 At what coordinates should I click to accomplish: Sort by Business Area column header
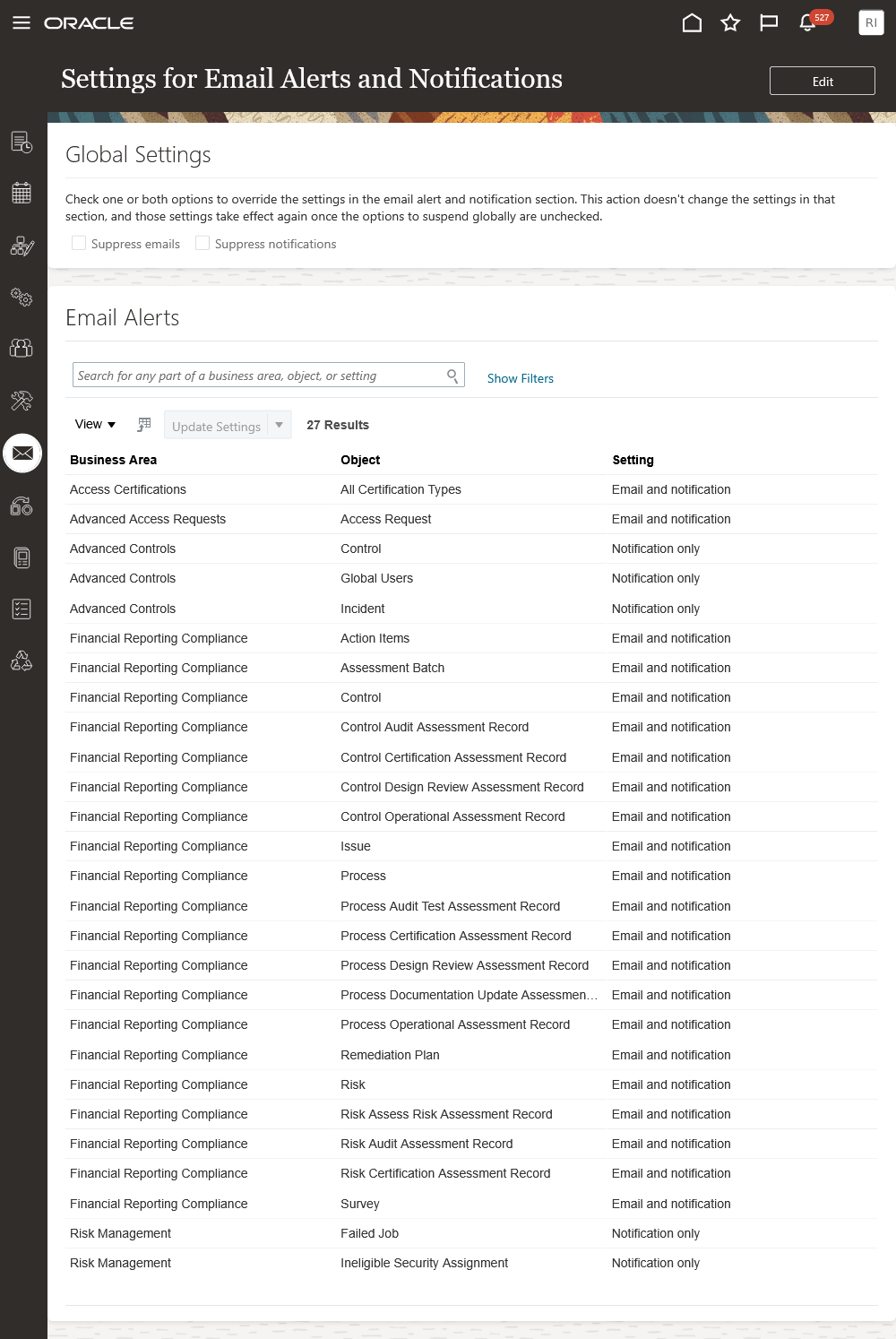pos(113,460)
